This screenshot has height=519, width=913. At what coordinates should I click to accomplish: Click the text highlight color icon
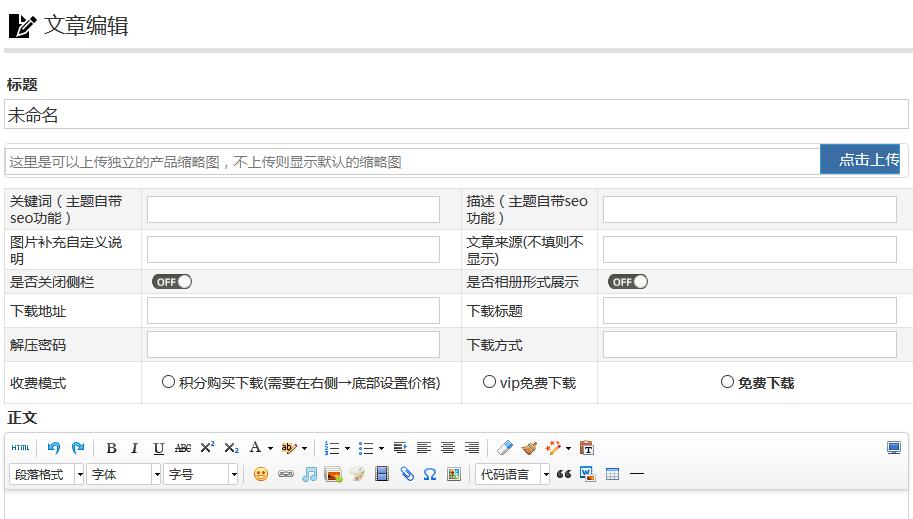pos(288,448)
